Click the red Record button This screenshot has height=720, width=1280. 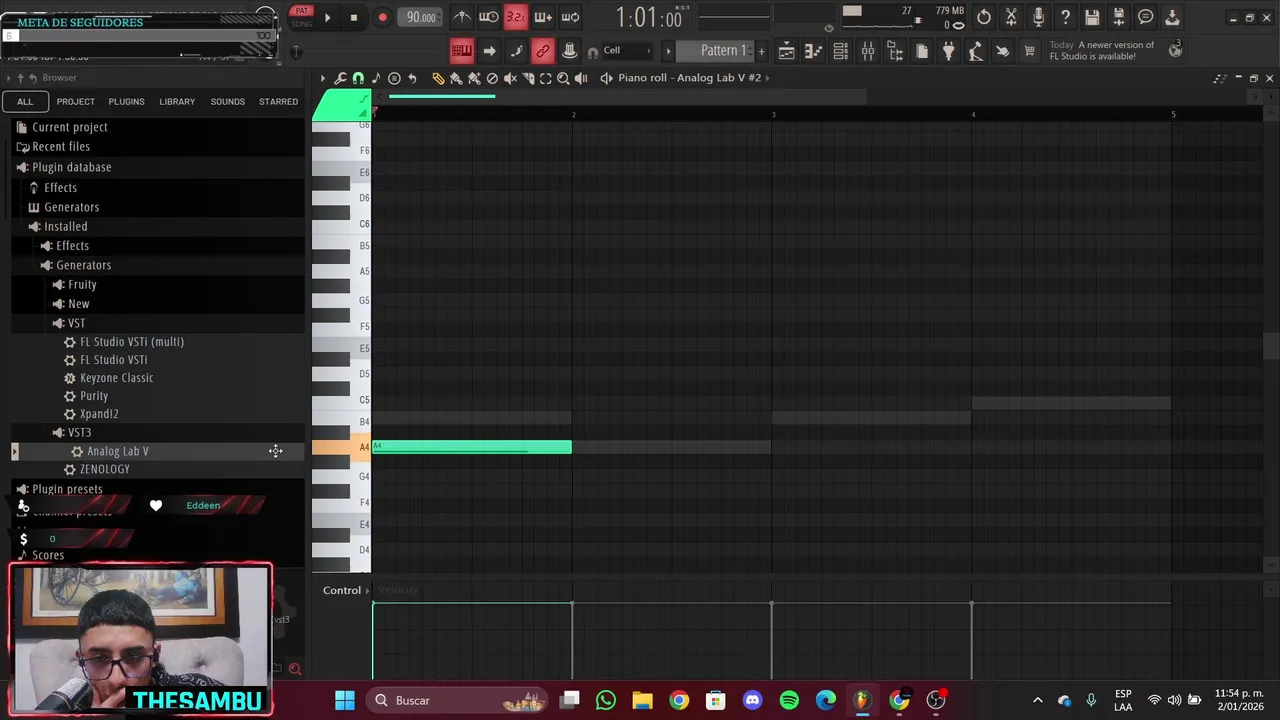(382, 17)
